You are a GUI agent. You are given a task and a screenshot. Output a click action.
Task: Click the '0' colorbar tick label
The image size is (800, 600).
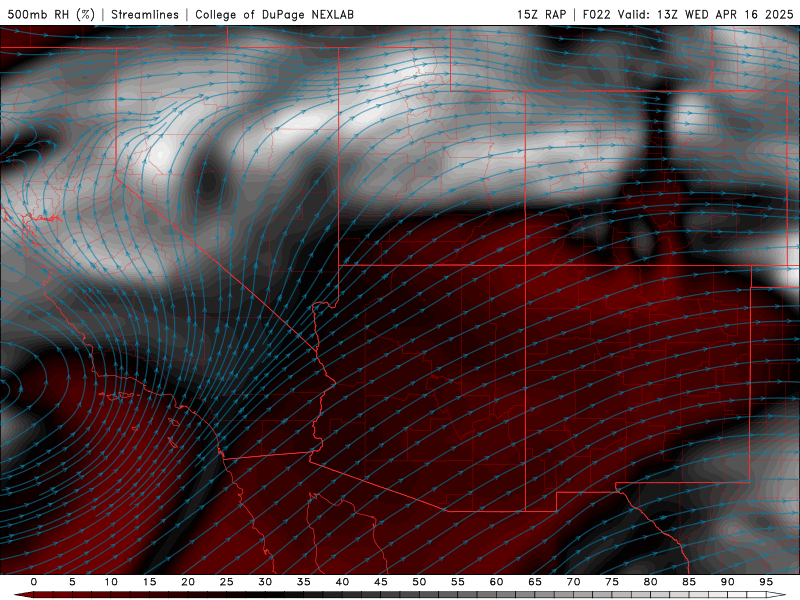point(34,582)
